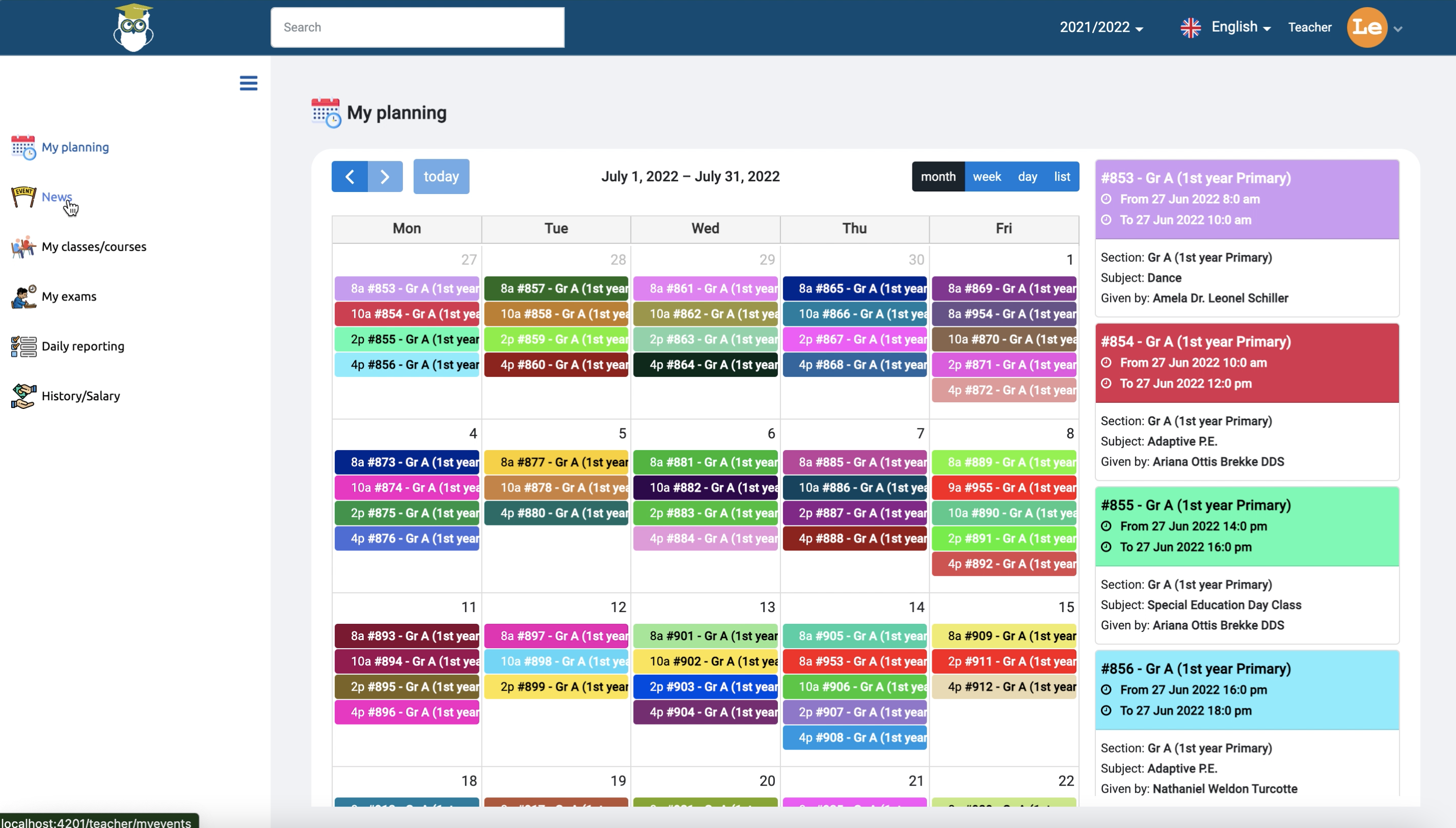Viewport: 1456px width, 828px height.
Task: Click the owl logo in header
Action: 133,27
